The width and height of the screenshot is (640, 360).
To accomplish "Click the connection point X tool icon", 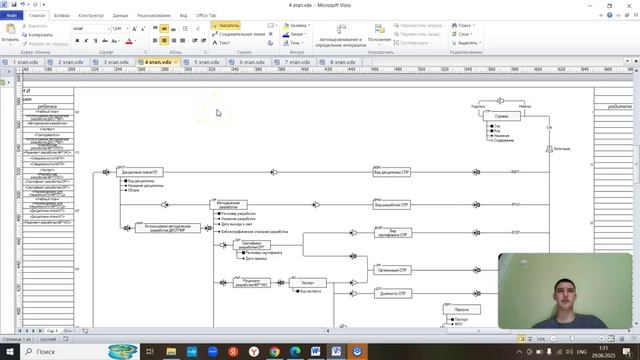I will coord(271,34).
